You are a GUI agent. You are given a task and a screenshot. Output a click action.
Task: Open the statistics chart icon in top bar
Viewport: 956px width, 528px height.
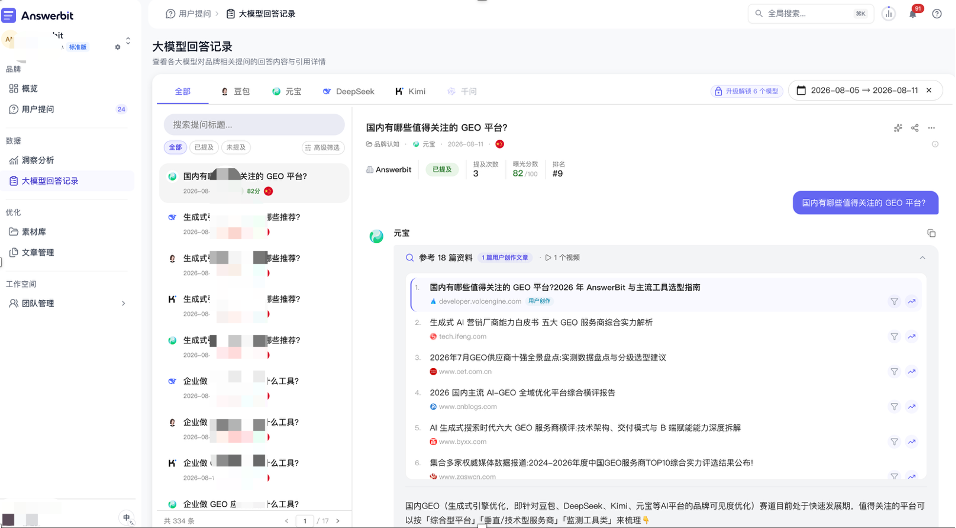click(888, 13)
